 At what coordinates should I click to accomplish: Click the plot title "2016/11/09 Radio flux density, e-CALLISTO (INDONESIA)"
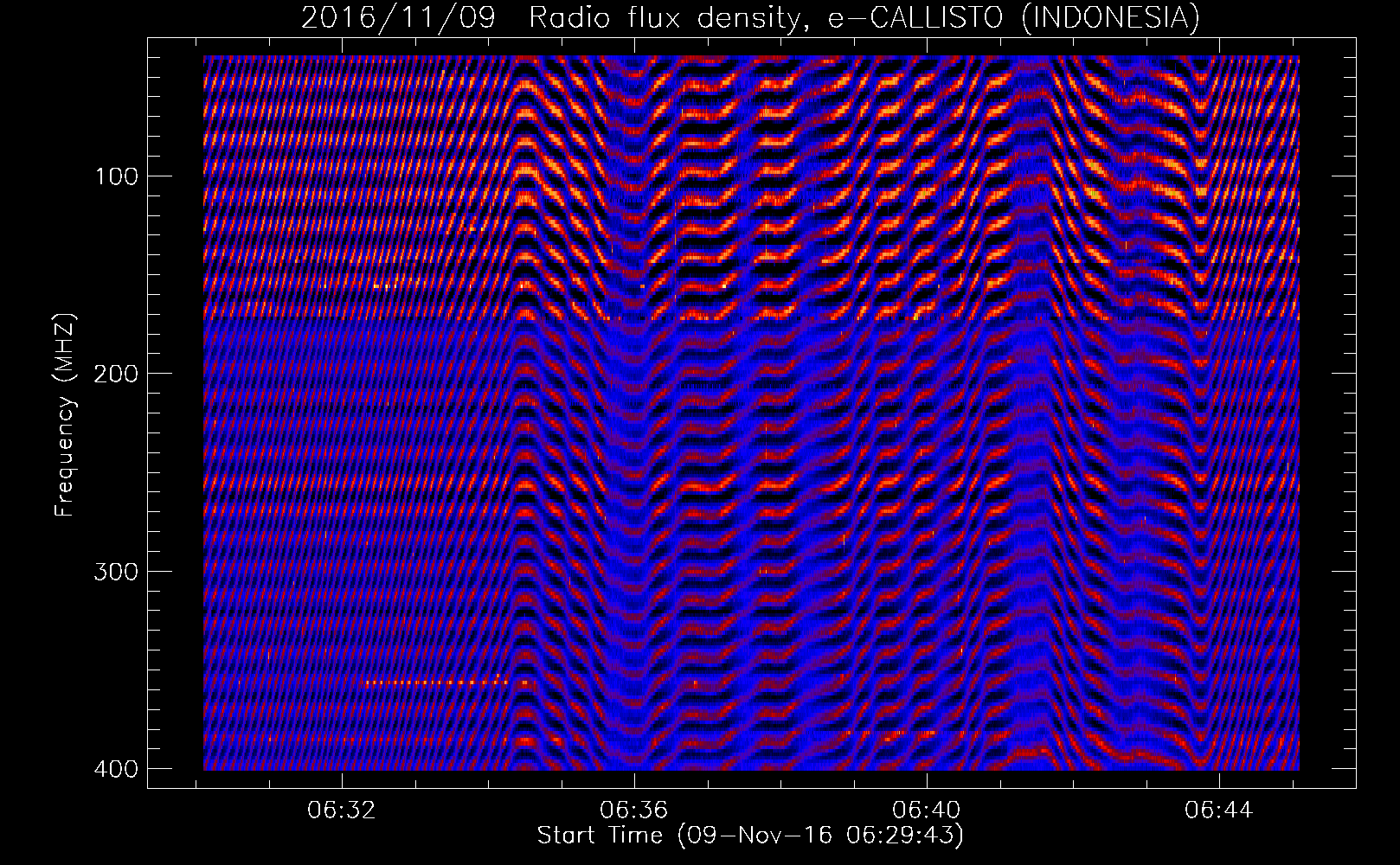tap(750, 17)
